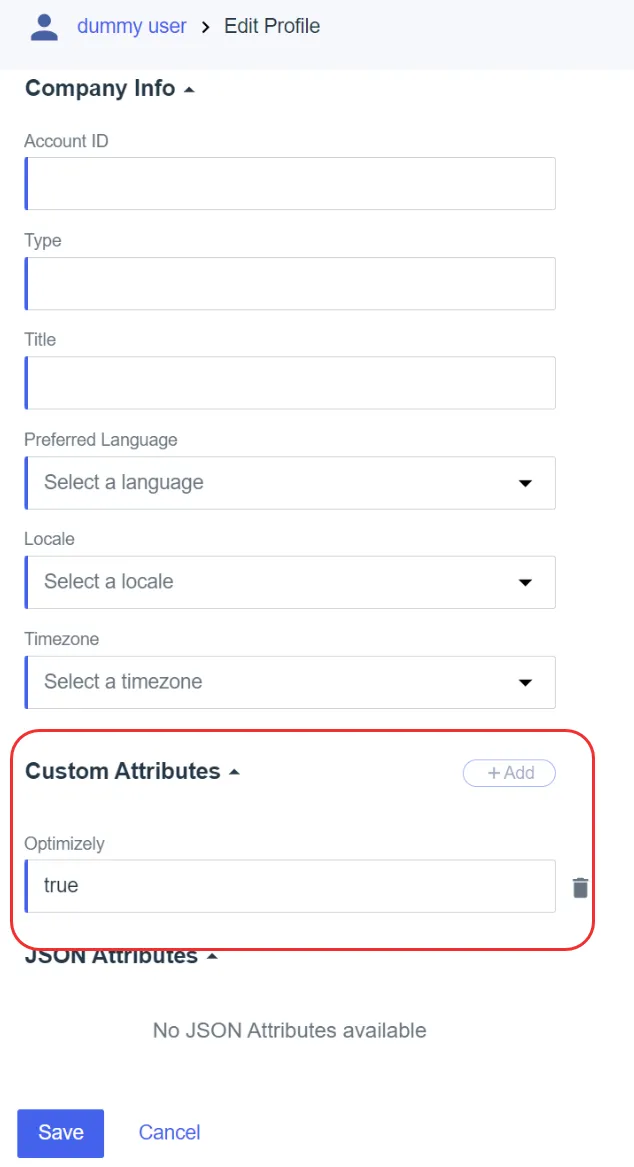Open the Locale dropdown

point(290,582)
